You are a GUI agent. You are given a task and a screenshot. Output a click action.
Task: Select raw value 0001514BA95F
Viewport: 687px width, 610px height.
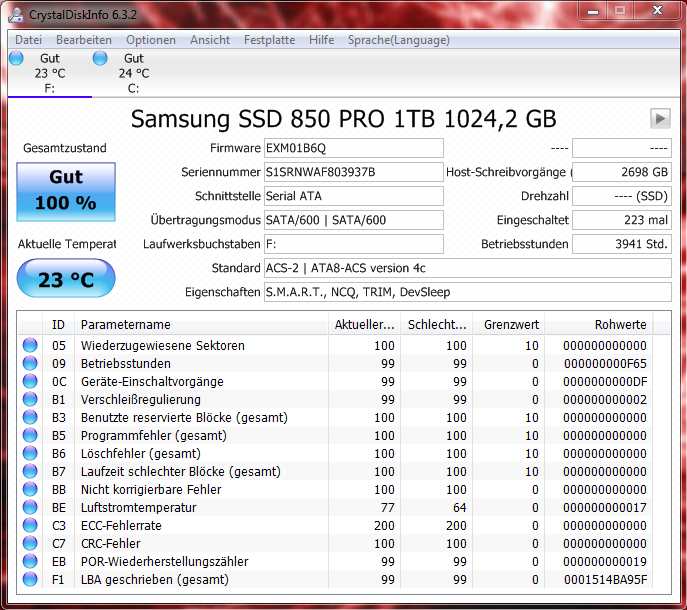tap(605, 580)
